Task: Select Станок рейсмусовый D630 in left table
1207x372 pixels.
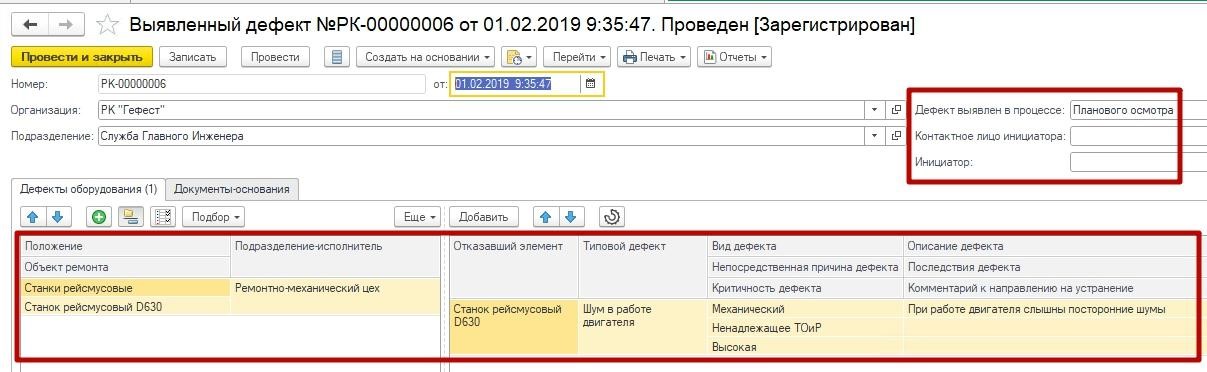Action: [126, 307]
